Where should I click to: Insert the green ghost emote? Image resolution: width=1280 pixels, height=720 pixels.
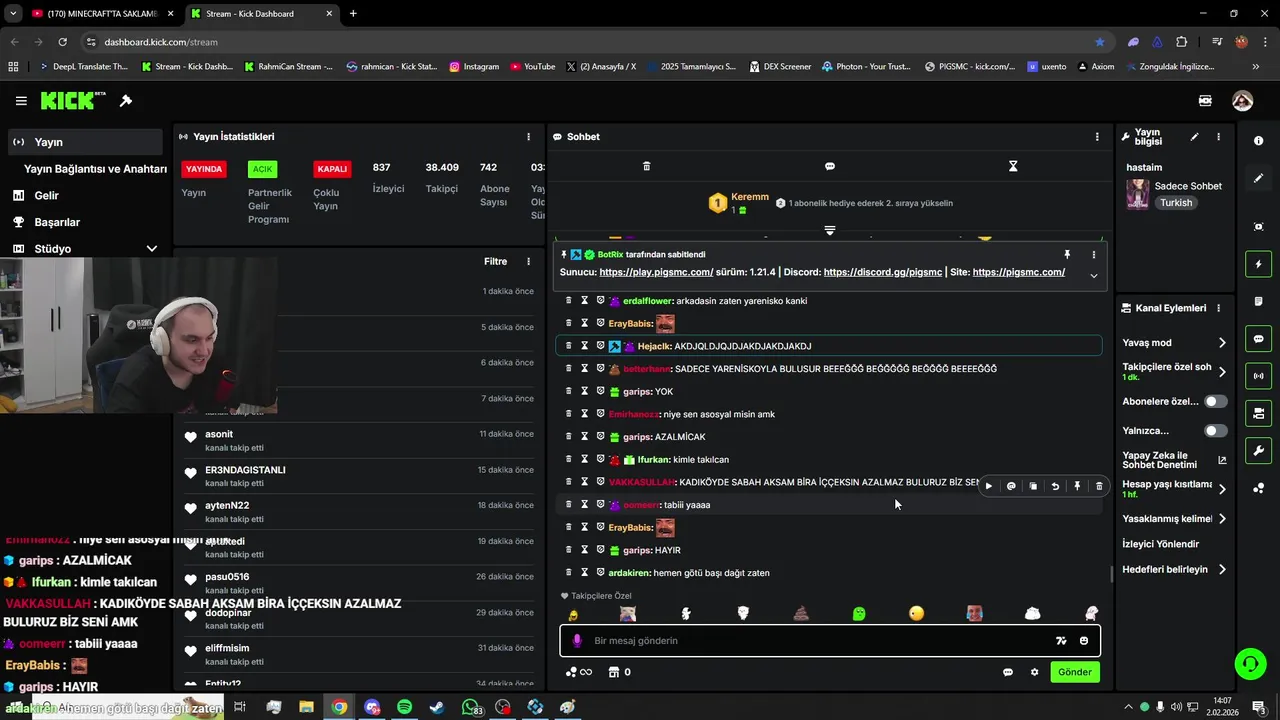(x=859, y=614)
